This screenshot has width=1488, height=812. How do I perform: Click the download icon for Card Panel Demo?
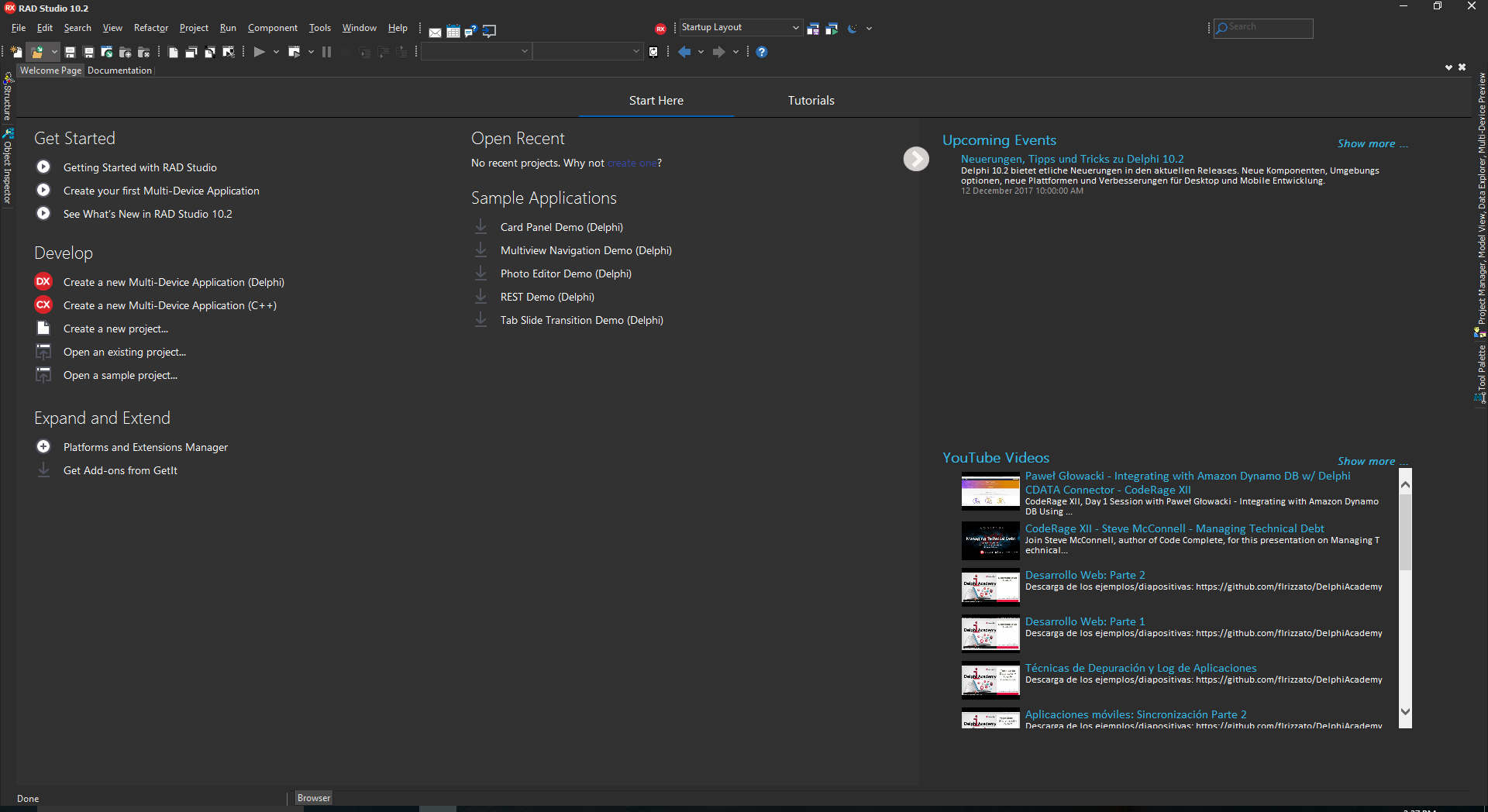pyautogui.click(x=481, y=226)
